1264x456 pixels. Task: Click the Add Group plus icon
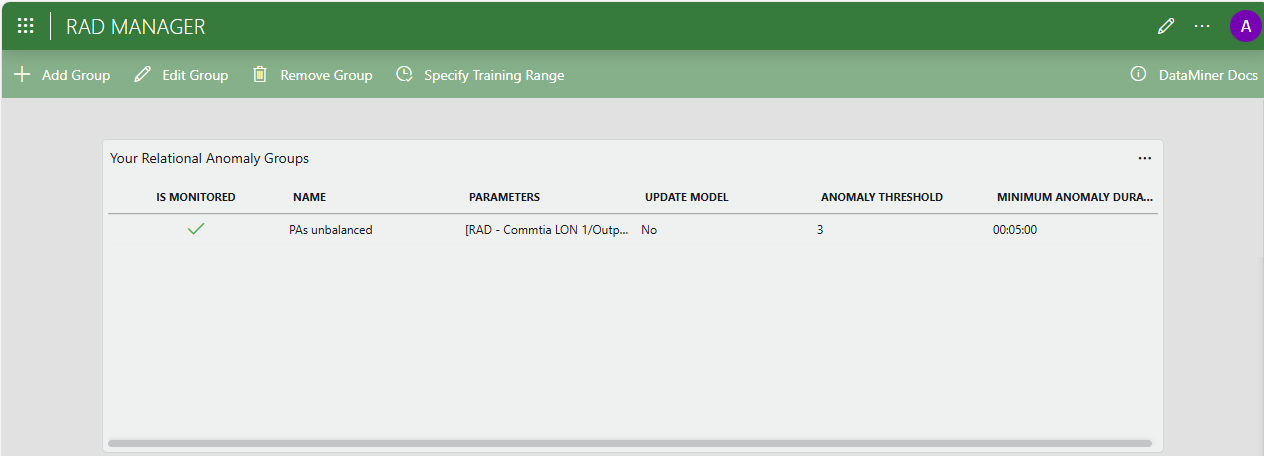(22, 75)
